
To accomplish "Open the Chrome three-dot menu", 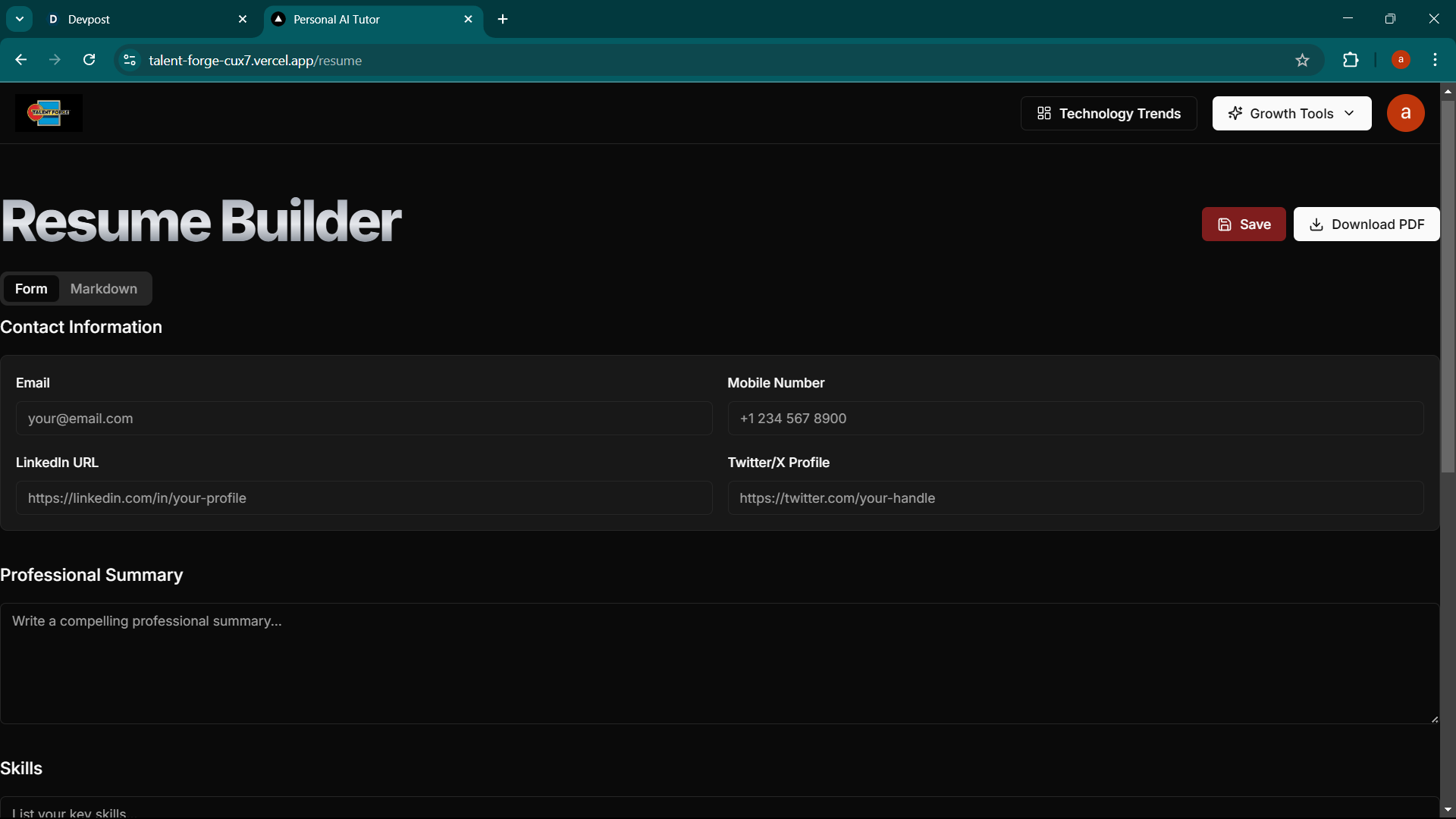I will (x=1435, y=60).
